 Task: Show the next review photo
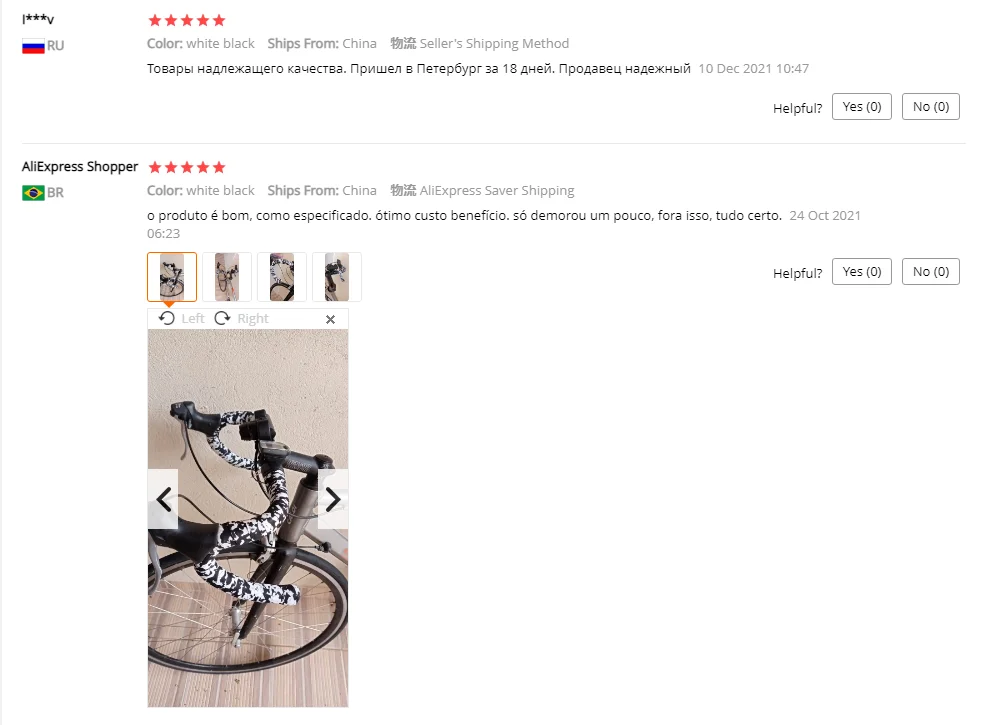tap(333, 499)
